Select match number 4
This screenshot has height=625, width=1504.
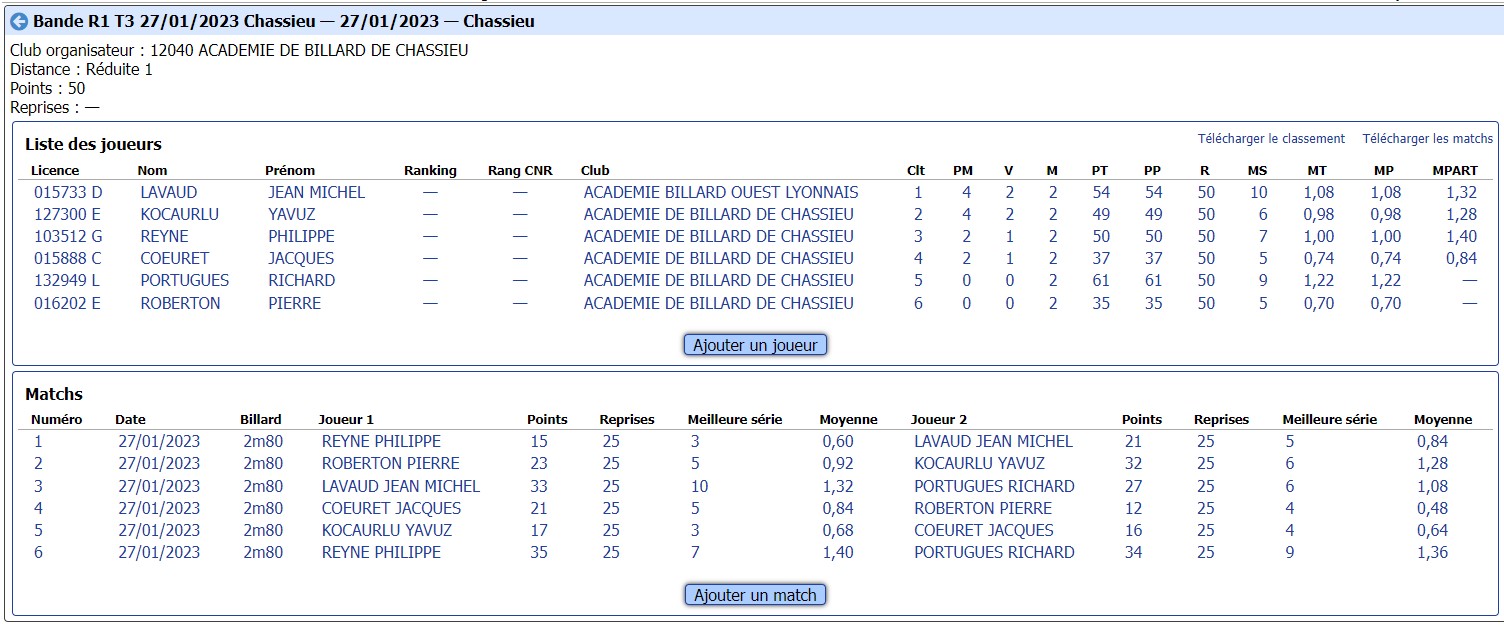[x=38, y=508]
